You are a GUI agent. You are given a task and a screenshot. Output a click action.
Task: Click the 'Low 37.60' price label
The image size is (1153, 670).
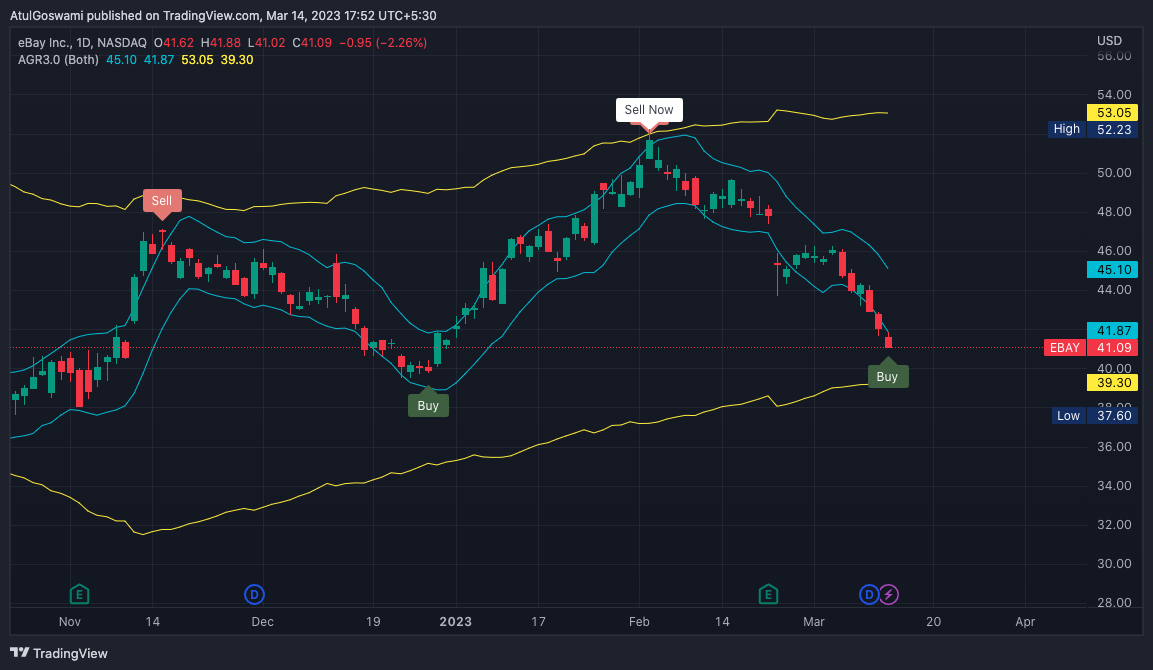[1095, 416]
